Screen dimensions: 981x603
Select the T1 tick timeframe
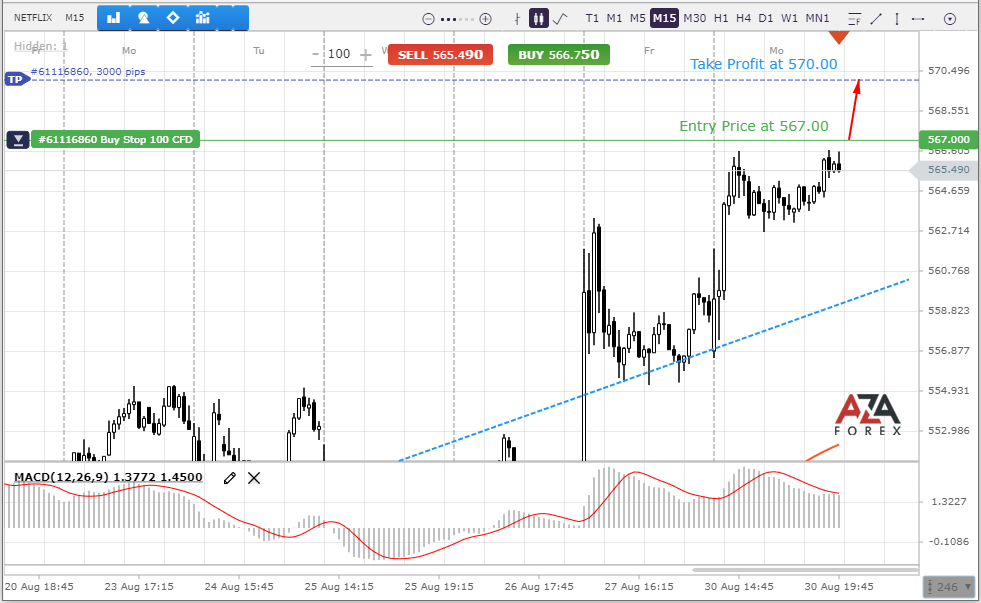[x=592, y=18]
